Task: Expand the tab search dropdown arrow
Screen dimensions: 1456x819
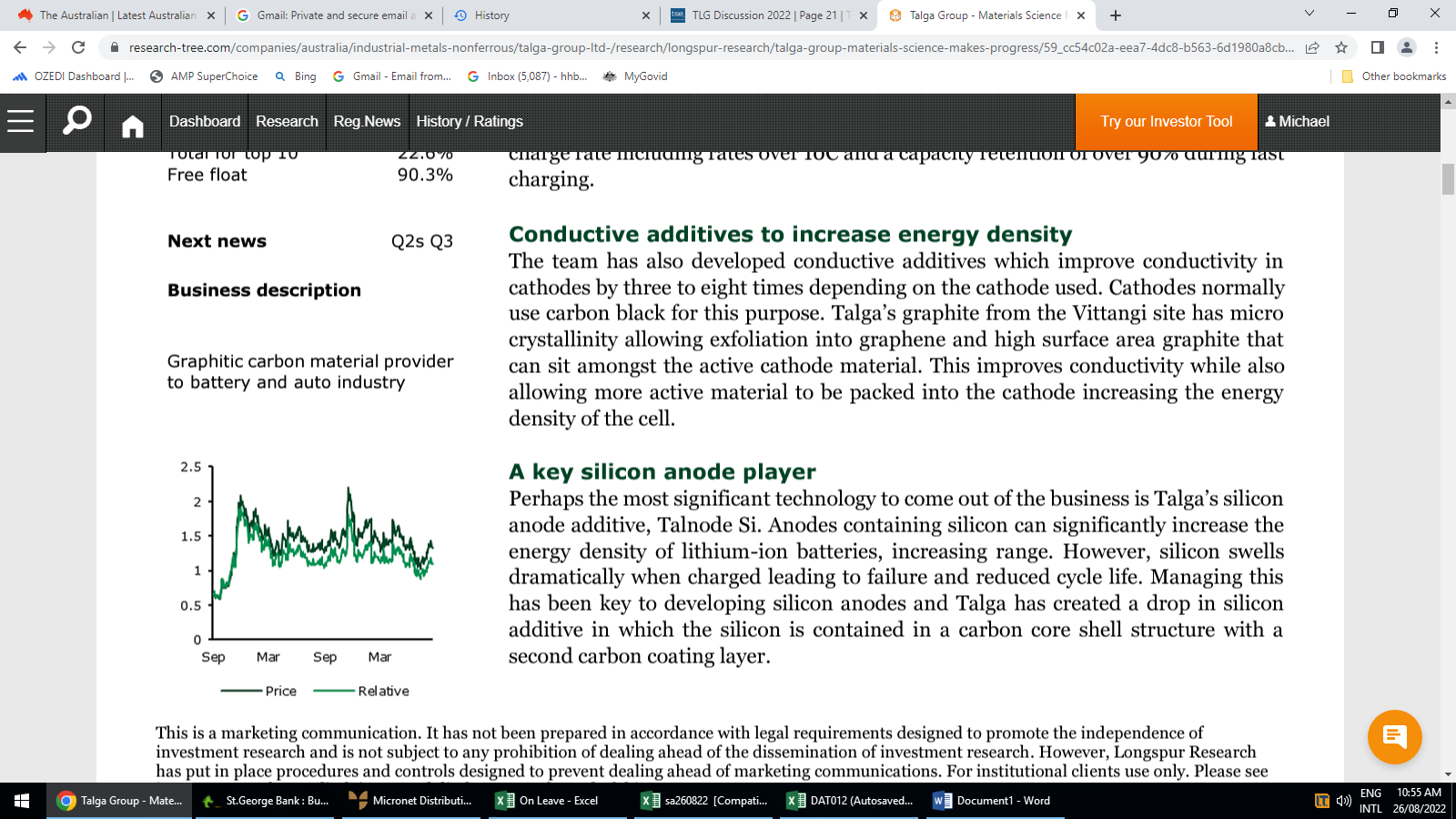Action: click(1309, 14)
